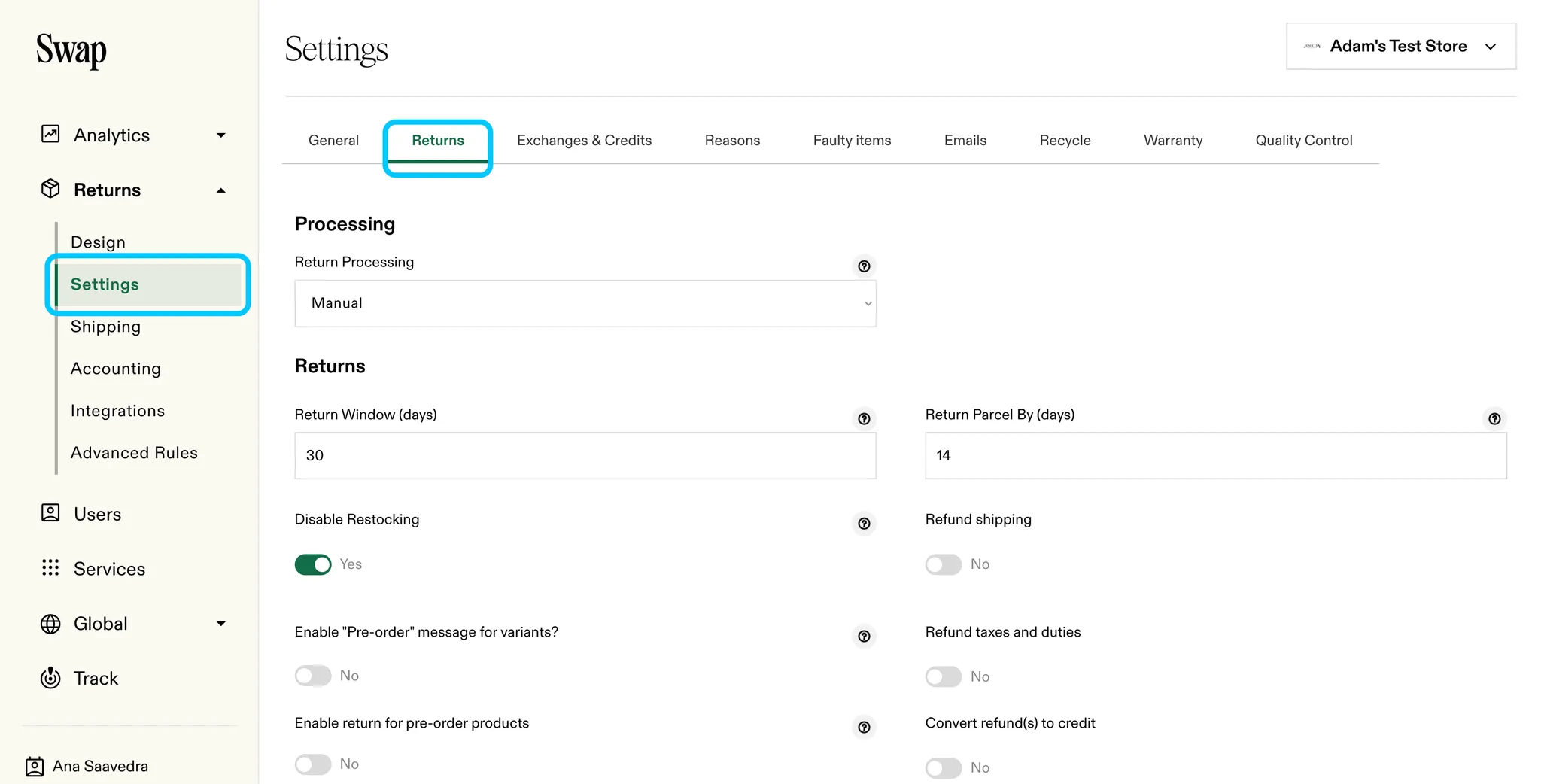Switch to the Exchanges & Credits tab
Image resolution: width=1541 pixels, height=784 pixels.
pos(585,141)
